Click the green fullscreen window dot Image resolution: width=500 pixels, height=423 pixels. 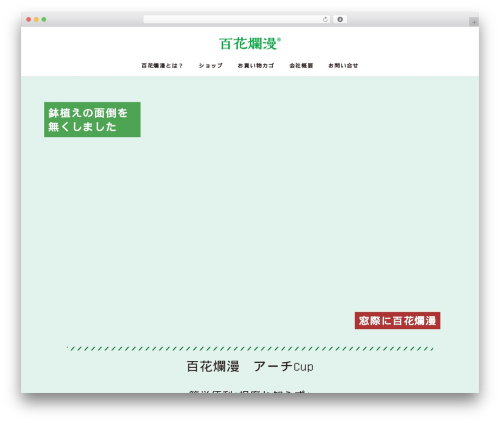pyautogui.click(x=44, y=20)
